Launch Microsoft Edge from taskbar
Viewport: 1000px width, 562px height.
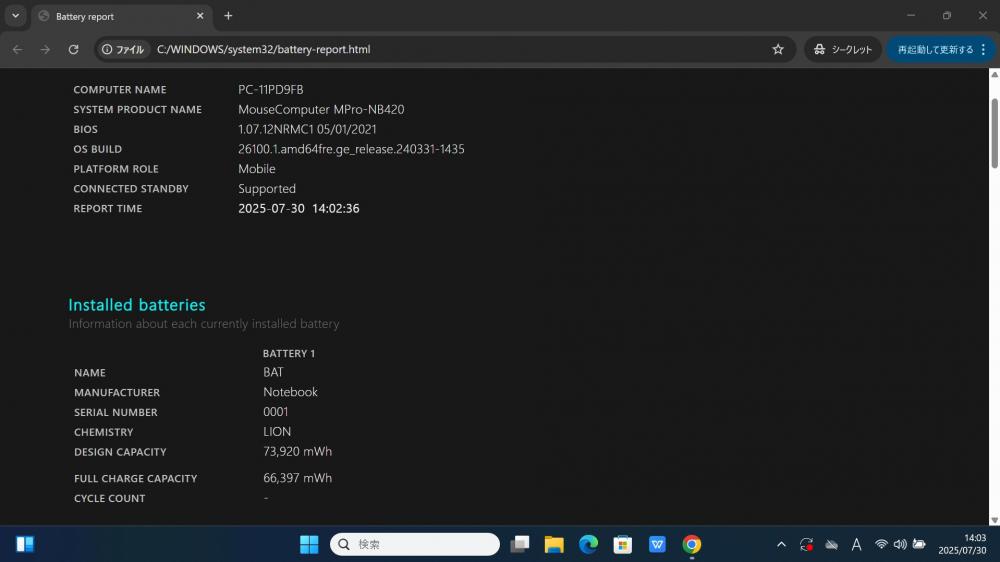point(589,544)
